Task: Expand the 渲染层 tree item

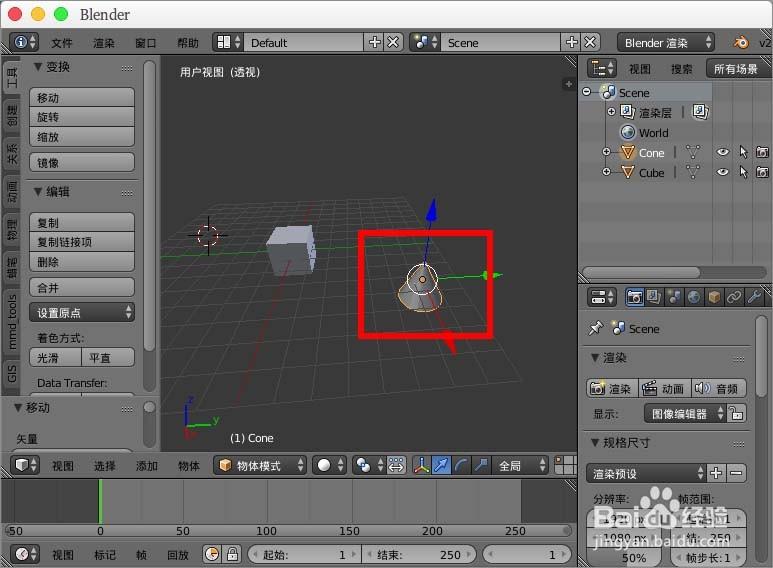Action: pyautogui.click(x=611, y=112)
